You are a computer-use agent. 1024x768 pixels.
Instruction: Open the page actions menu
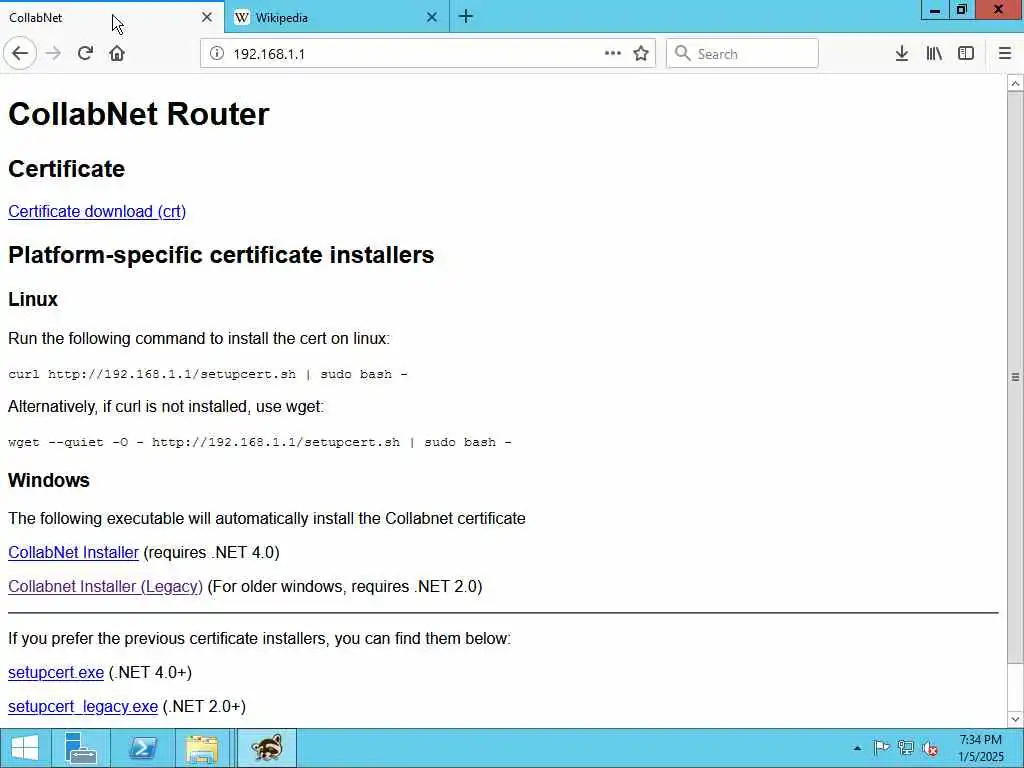(613, 54)
